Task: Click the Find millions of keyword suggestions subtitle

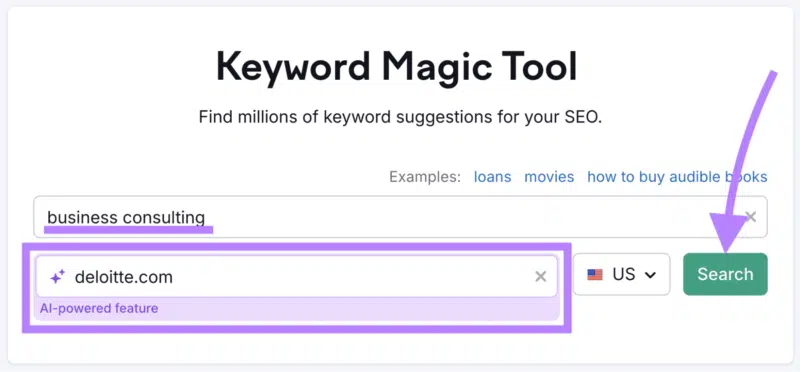Action: click(x=401, y=117)
